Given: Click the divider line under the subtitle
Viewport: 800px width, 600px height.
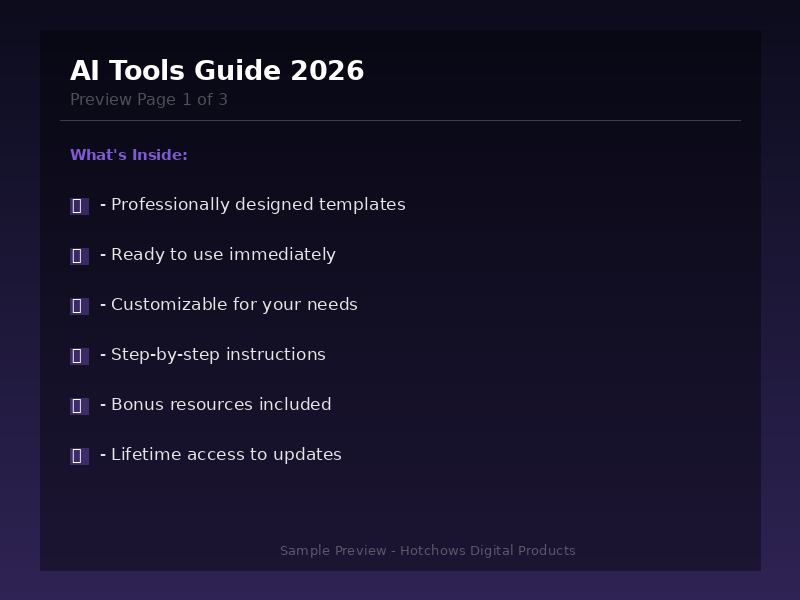Looking at the screenshot, I should [400, 120].
